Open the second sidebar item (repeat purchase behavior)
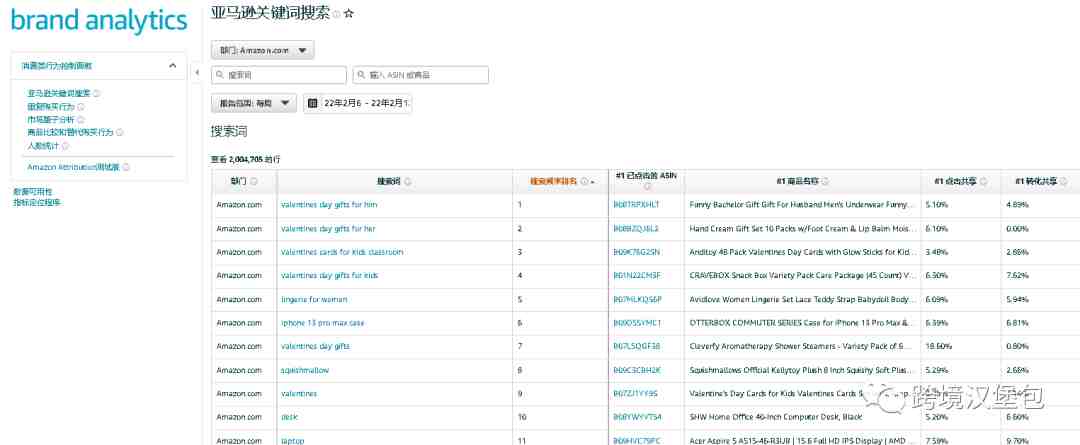 [x=51, y=107]
